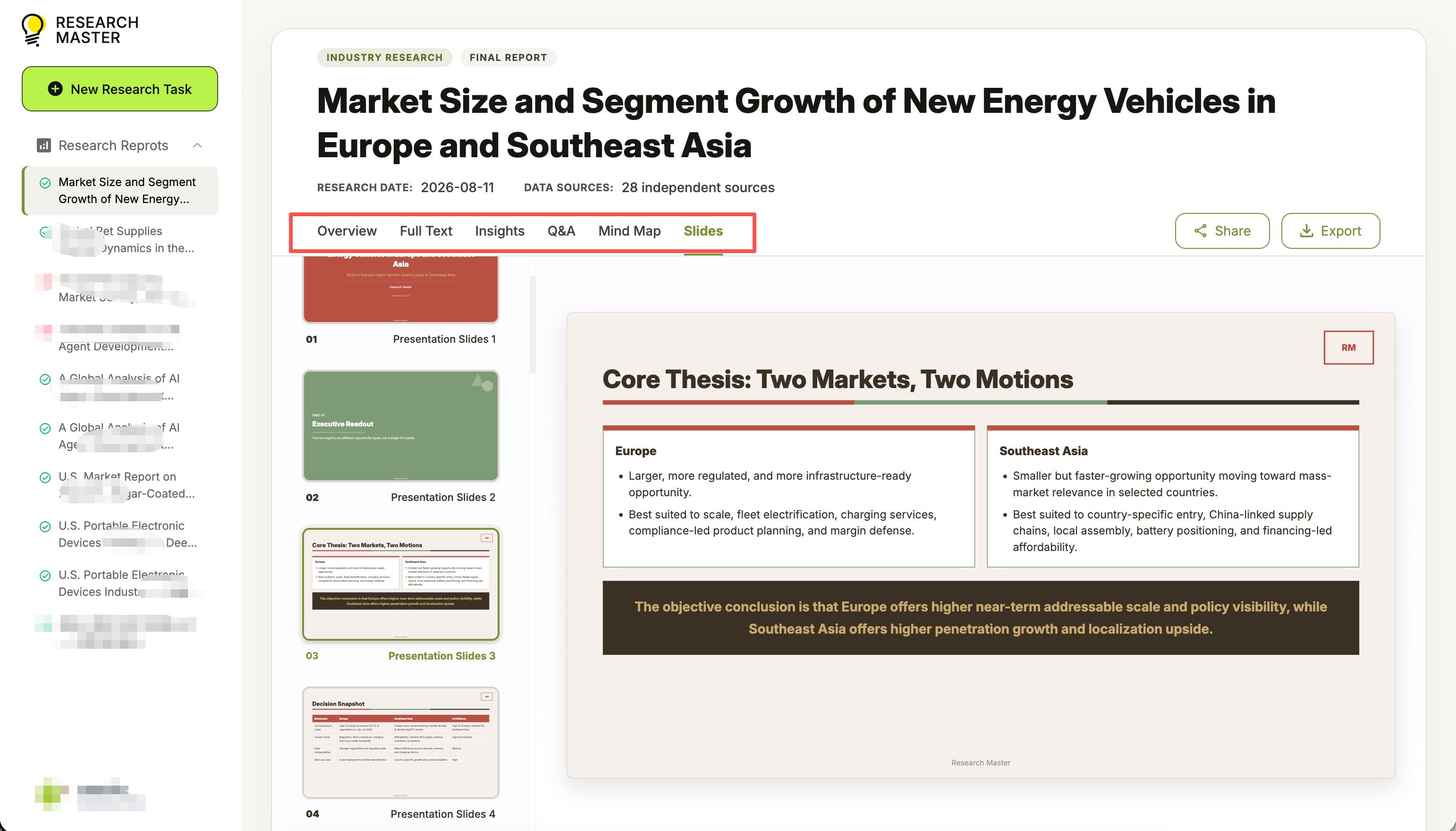Image resolution: width=1456 pixels, height=831 pixels.
Task: Open the U.S. Market Report sidebar item
Action: pyautogui.click(x=121, y=485)
